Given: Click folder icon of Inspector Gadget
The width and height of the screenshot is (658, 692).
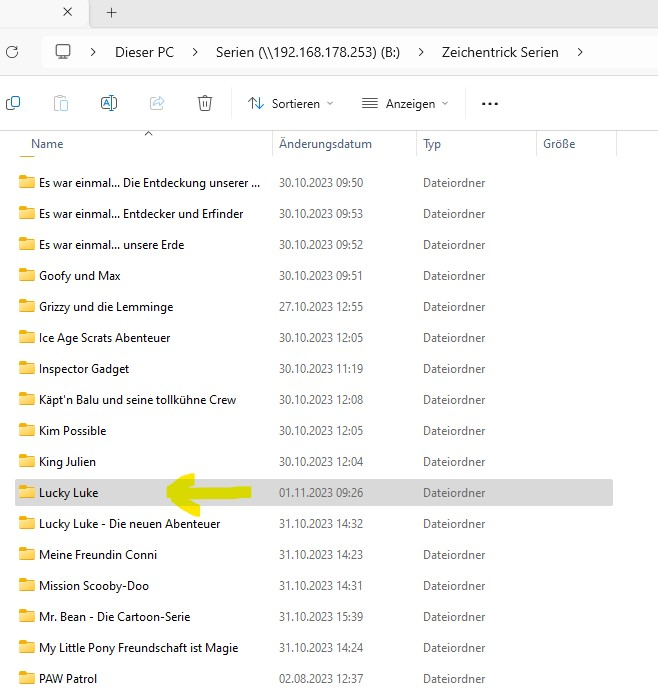Looking at the screenshot, I should tap(26, 368).
